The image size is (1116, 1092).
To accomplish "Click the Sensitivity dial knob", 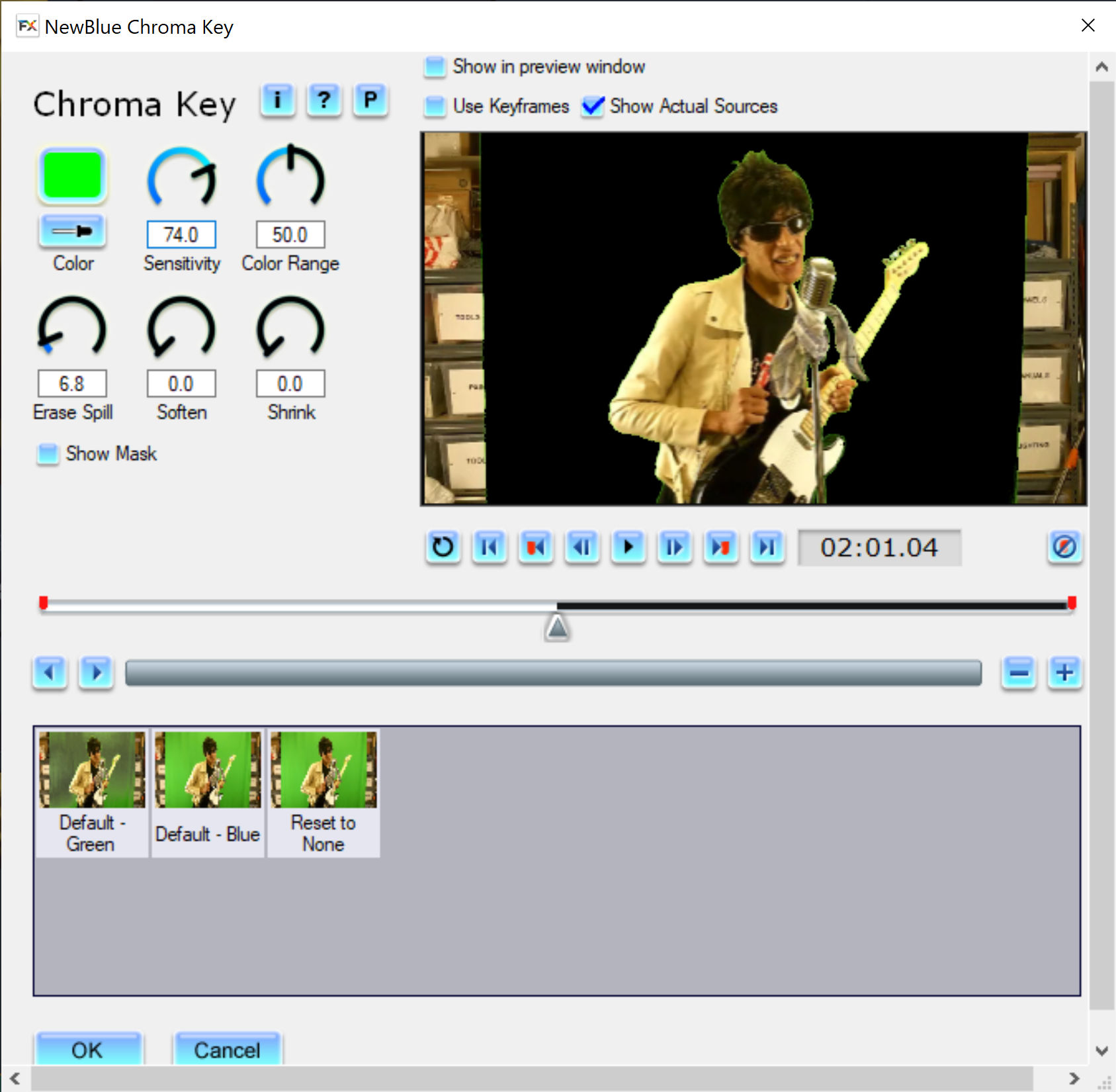I will [x=182, y=177].
